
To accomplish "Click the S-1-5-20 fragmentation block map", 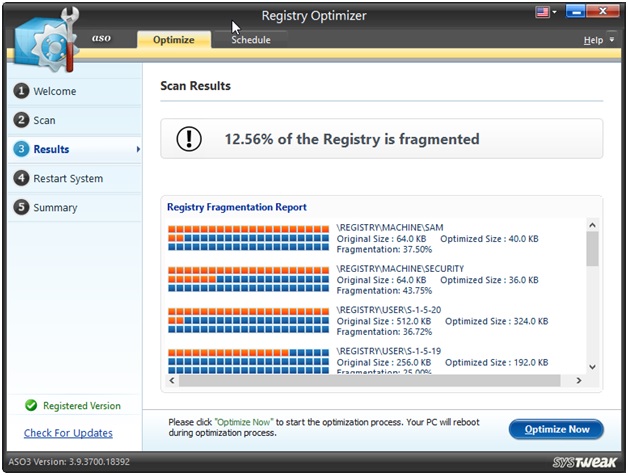I will [248, 320].
